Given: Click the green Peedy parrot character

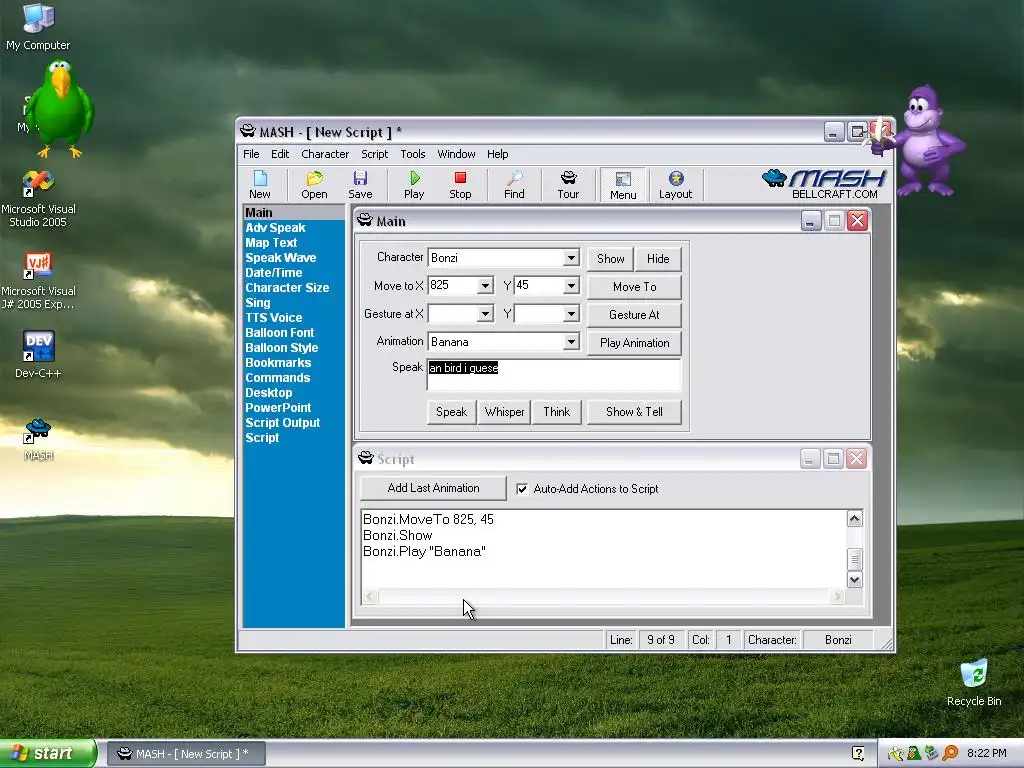Looking at the screenshot, I should coord(60,108).
